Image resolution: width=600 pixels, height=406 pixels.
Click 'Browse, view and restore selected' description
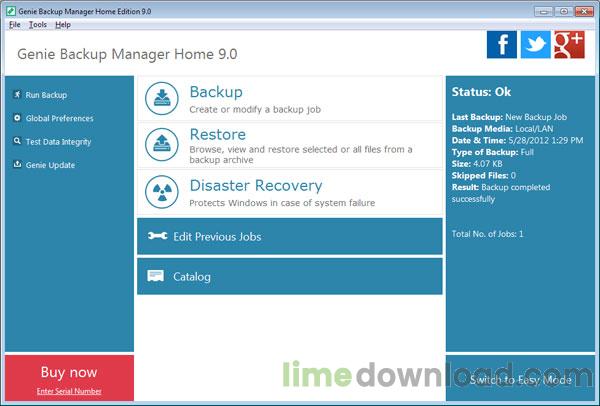click(300, 154)
